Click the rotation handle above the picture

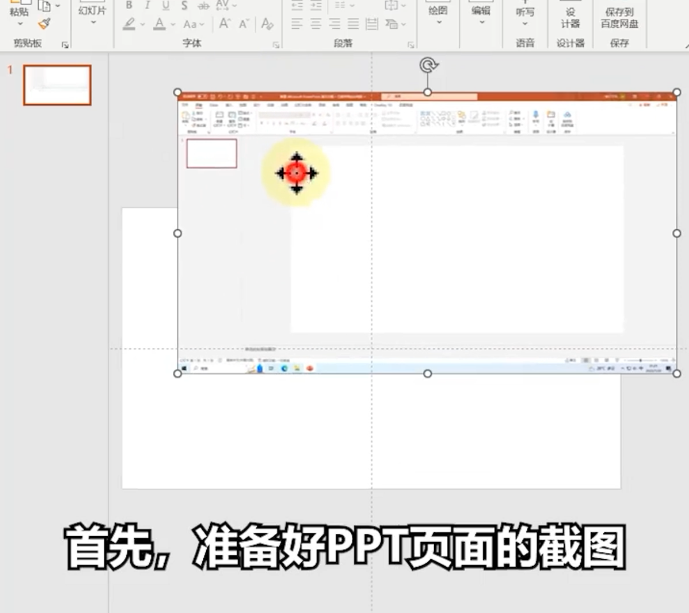(x=428, y=65)
